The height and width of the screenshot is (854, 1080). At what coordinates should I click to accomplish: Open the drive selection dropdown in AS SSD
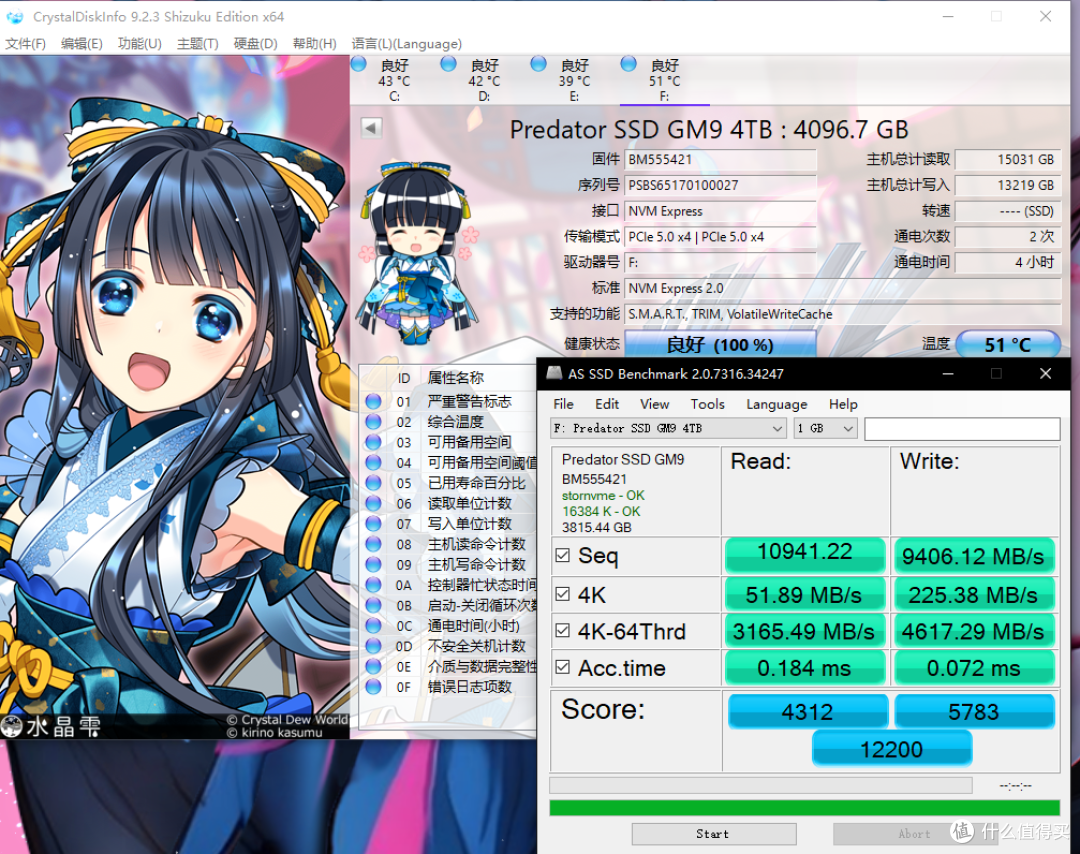tap(668, 428)
